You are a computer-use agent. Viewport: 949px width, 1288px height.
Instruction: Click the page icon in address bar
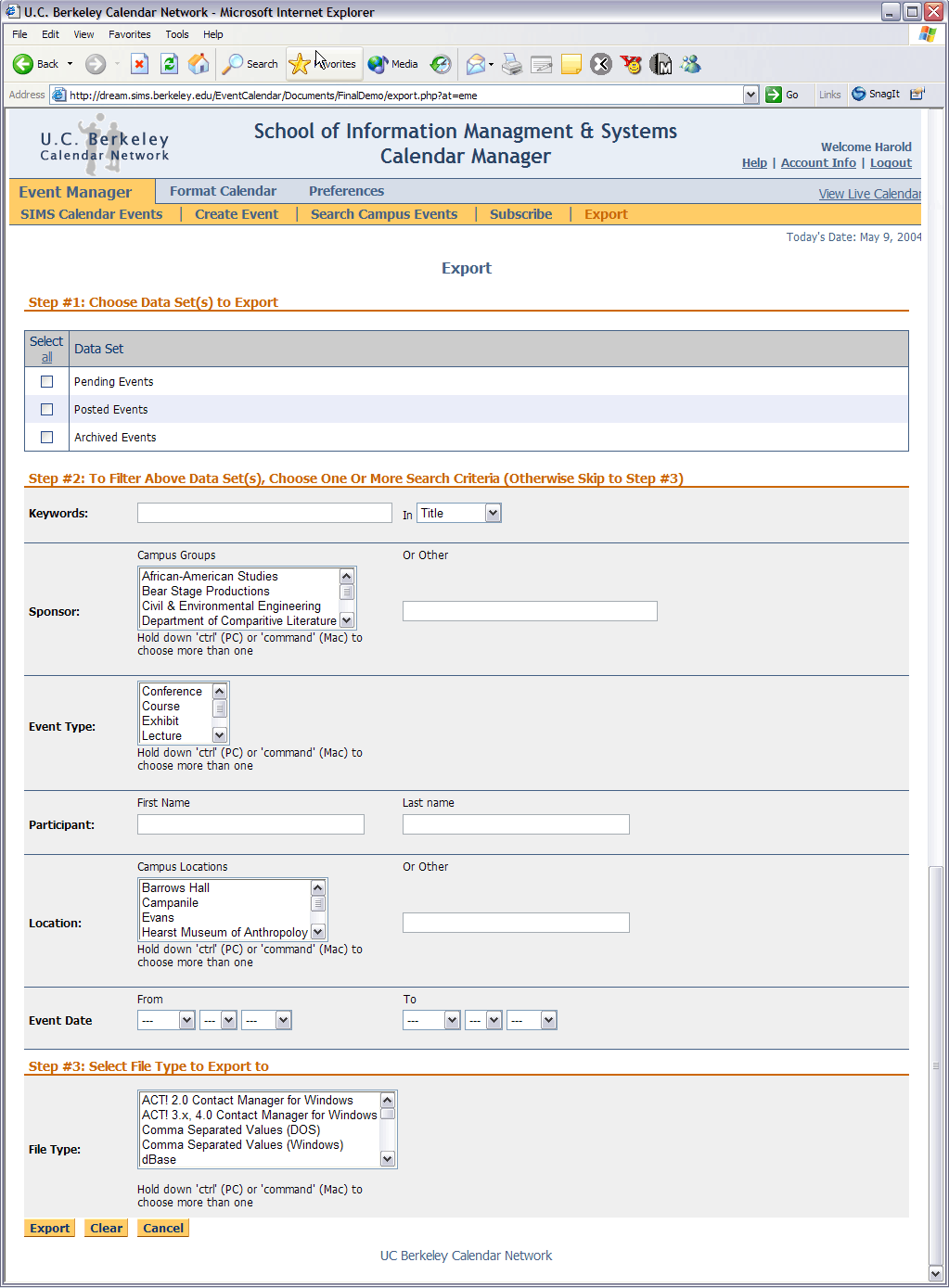click(x=59, y=95)
